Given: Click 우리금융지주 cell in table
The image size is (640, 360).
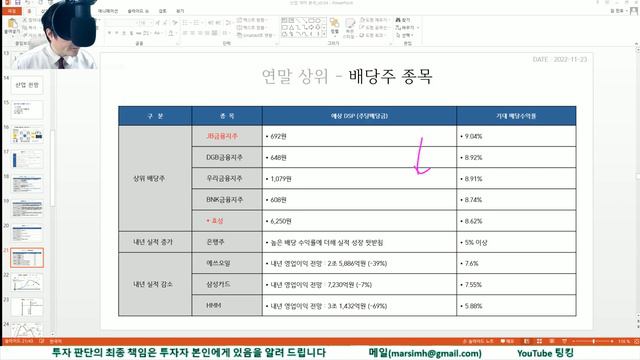Looking at the screenshot, I should point(227,179).
